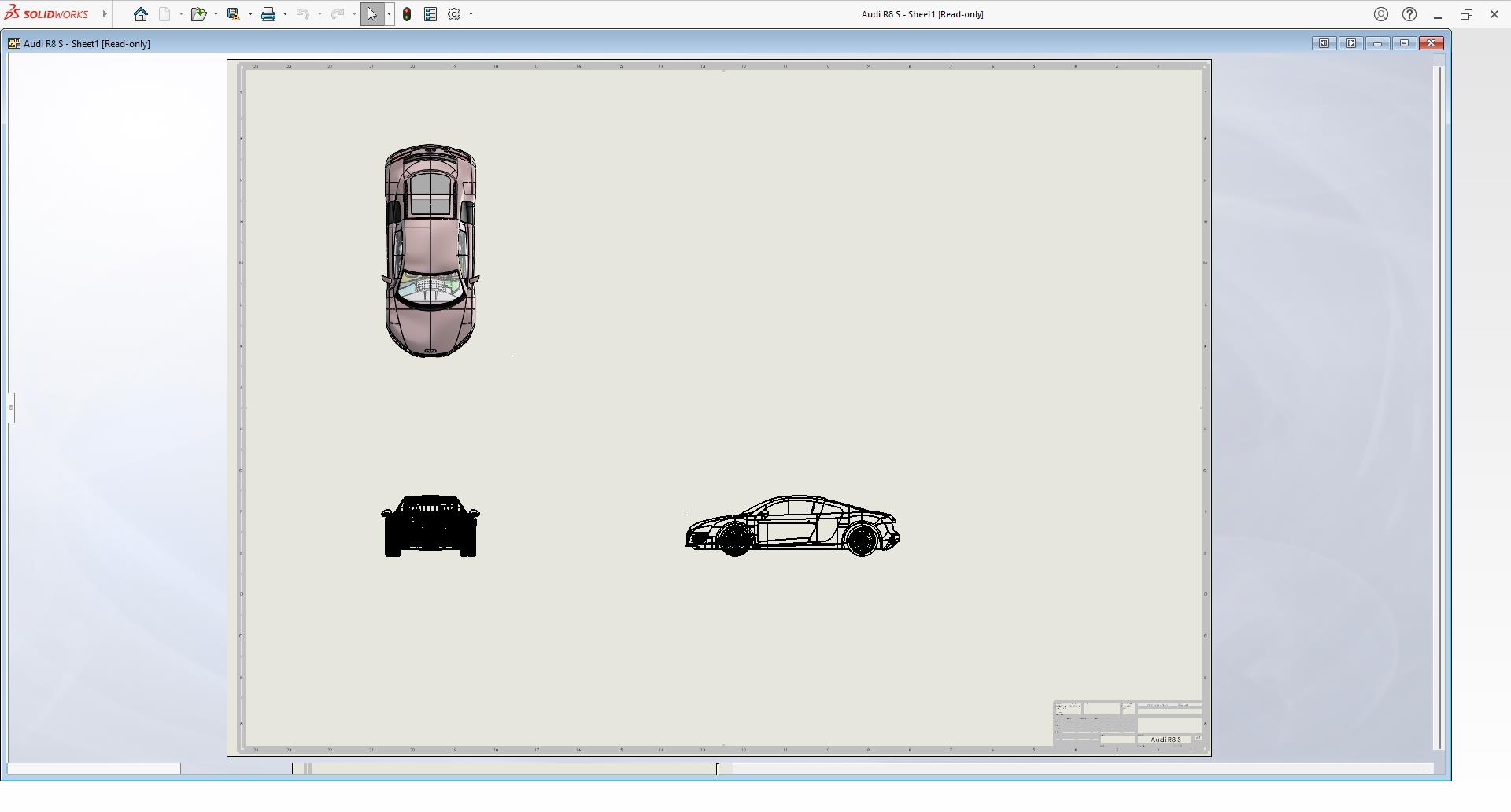The width and height of the screenshot is (1511, 812).
Task: Click the Rebuild traffic light icon
Action: tap(407, 14)
